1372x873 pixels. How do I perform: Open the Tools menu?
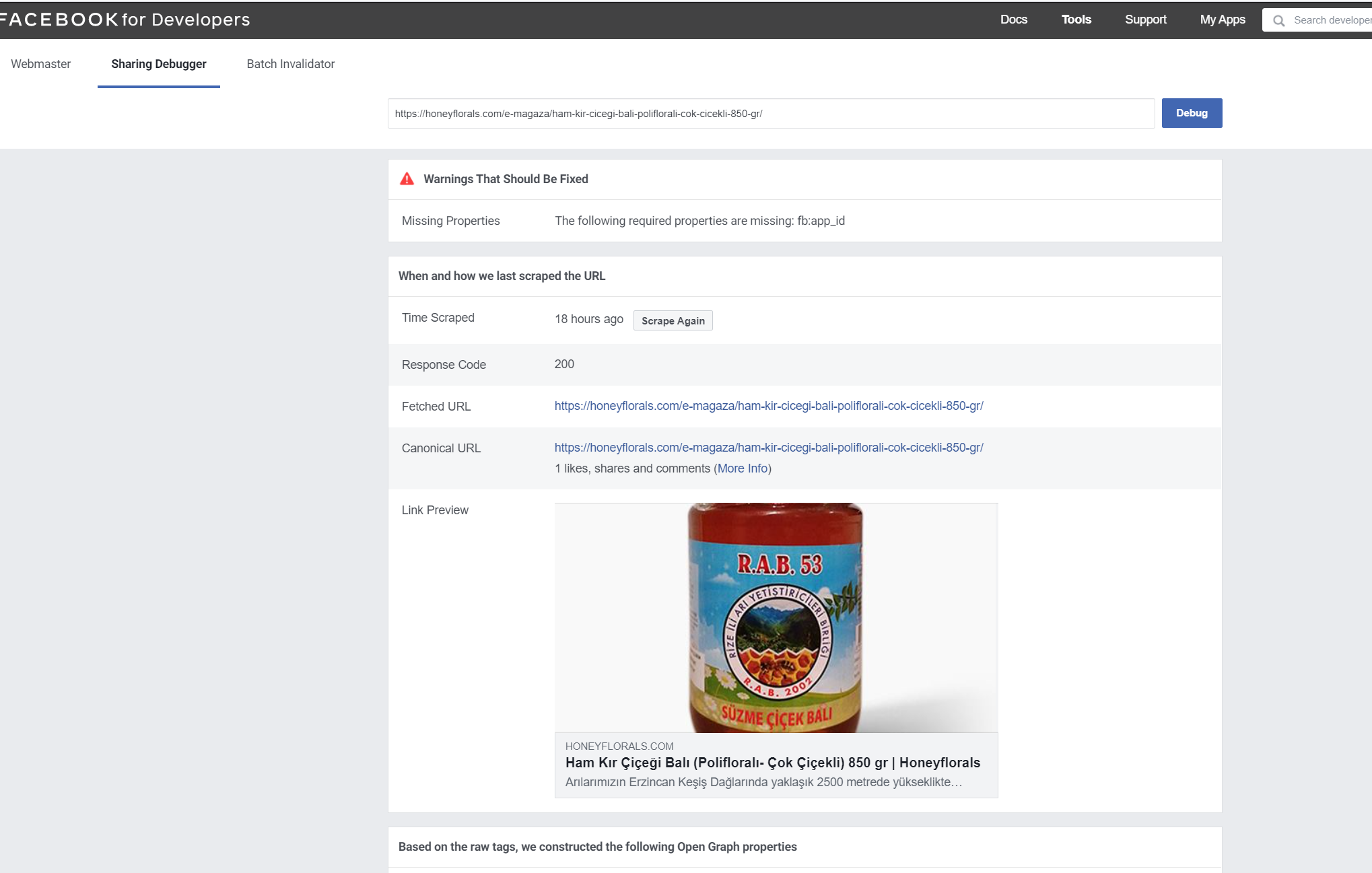pyautogui.click(x=1076, y=20)
